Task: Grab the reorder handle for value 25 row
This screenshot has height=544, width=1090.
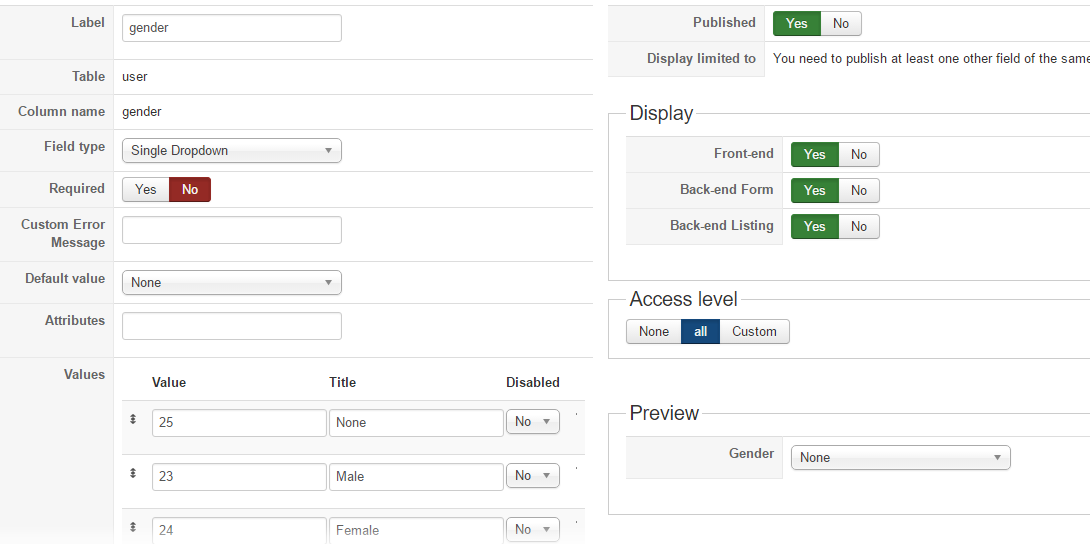Action: coord(133,419)
